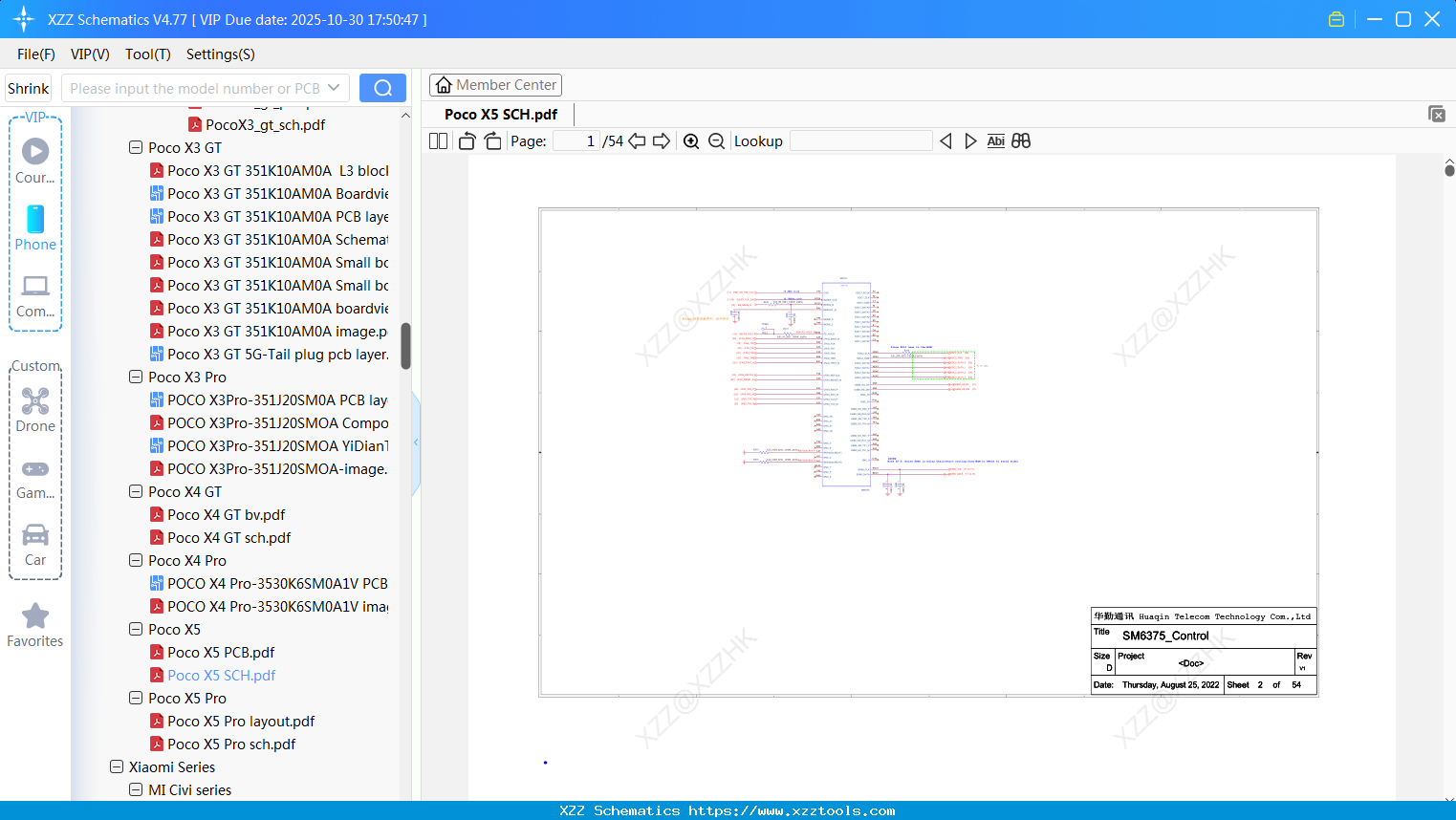Collapse the Xiaomi Series node
The image size is (1456, 820).
pyautogui.click(x=117, y=767)
